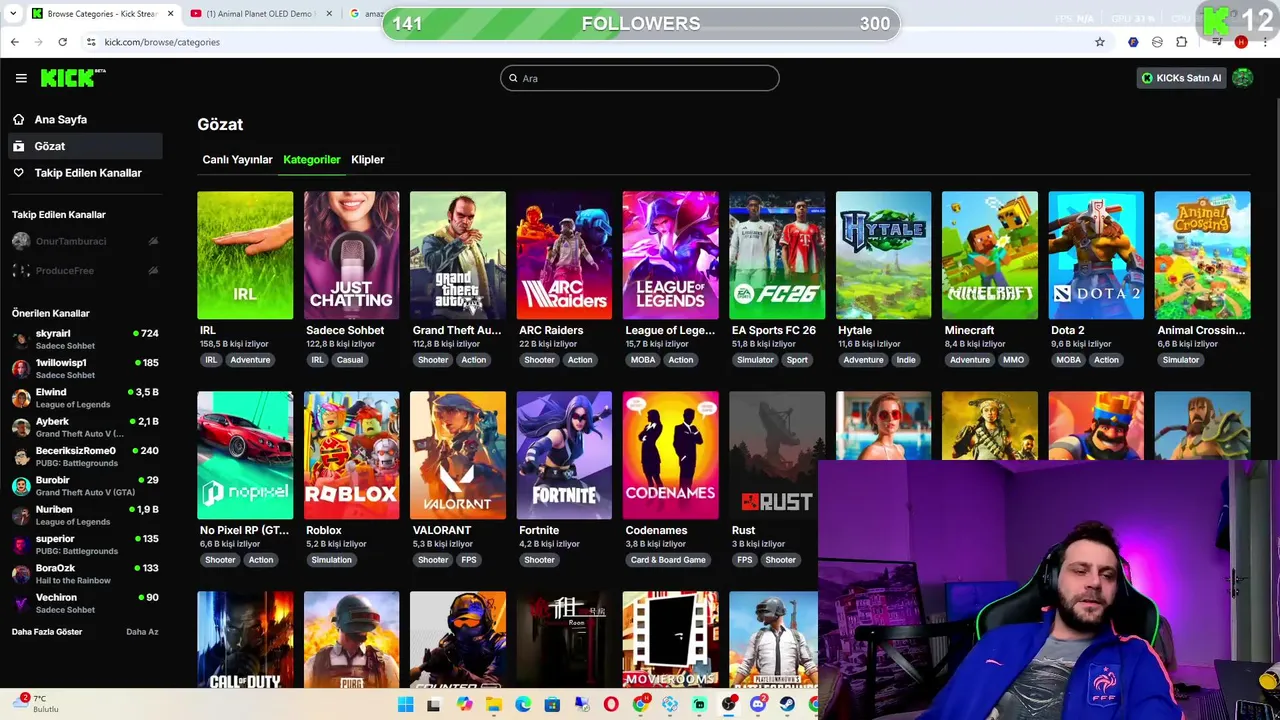Open Vechiron channel avatar

21,604
